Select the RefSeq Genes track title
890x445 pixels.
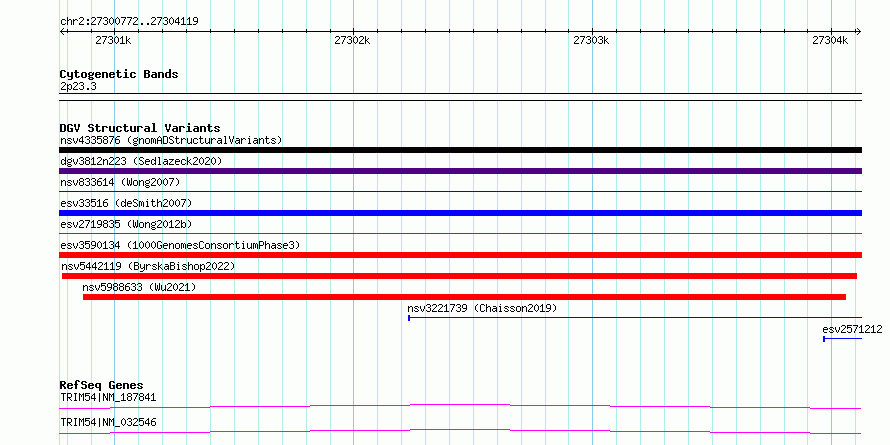101,385
